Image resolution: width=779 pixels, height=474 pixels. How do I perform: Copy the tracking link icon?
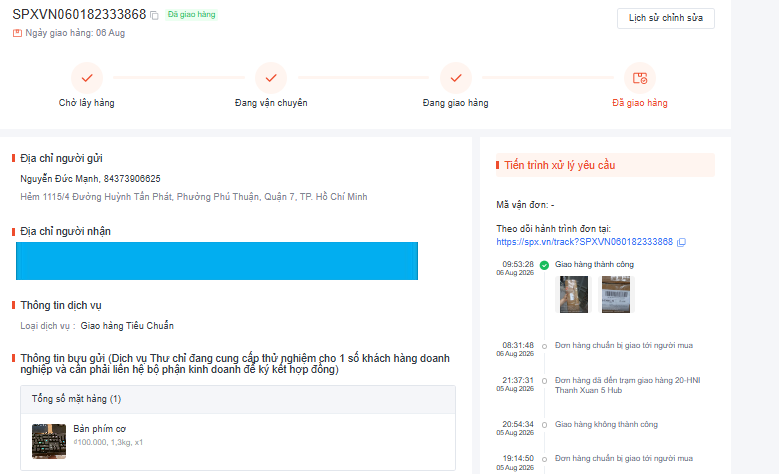(x=682, y=242)
